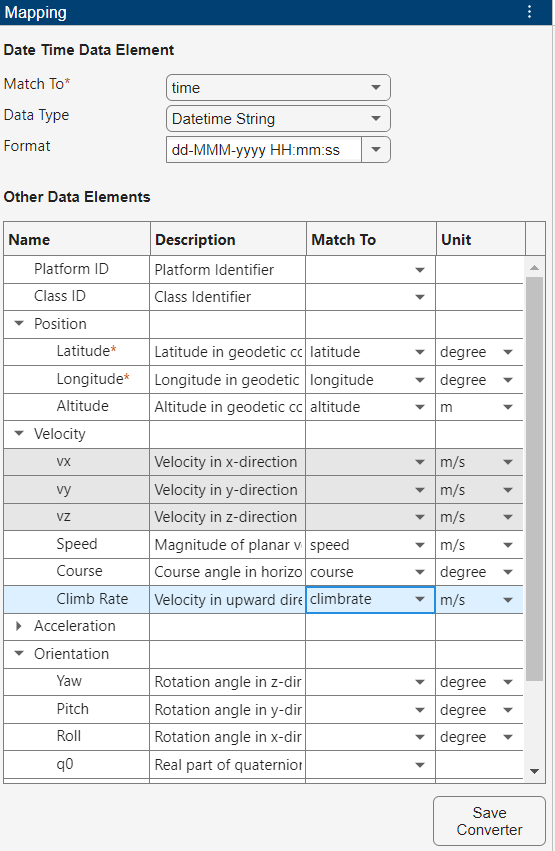Click the dd-MMM-yyyy HH:mm:ss format field

[x=264, y=150]
